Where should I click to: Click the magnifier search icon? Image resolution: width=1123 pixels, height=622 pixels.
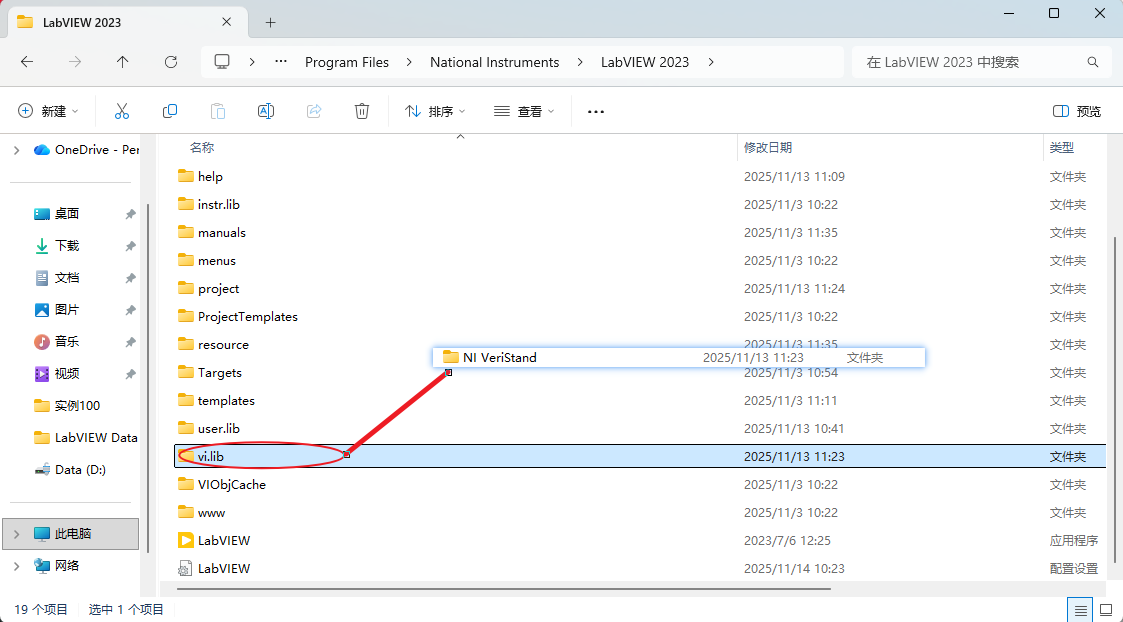pos(1092,62)
